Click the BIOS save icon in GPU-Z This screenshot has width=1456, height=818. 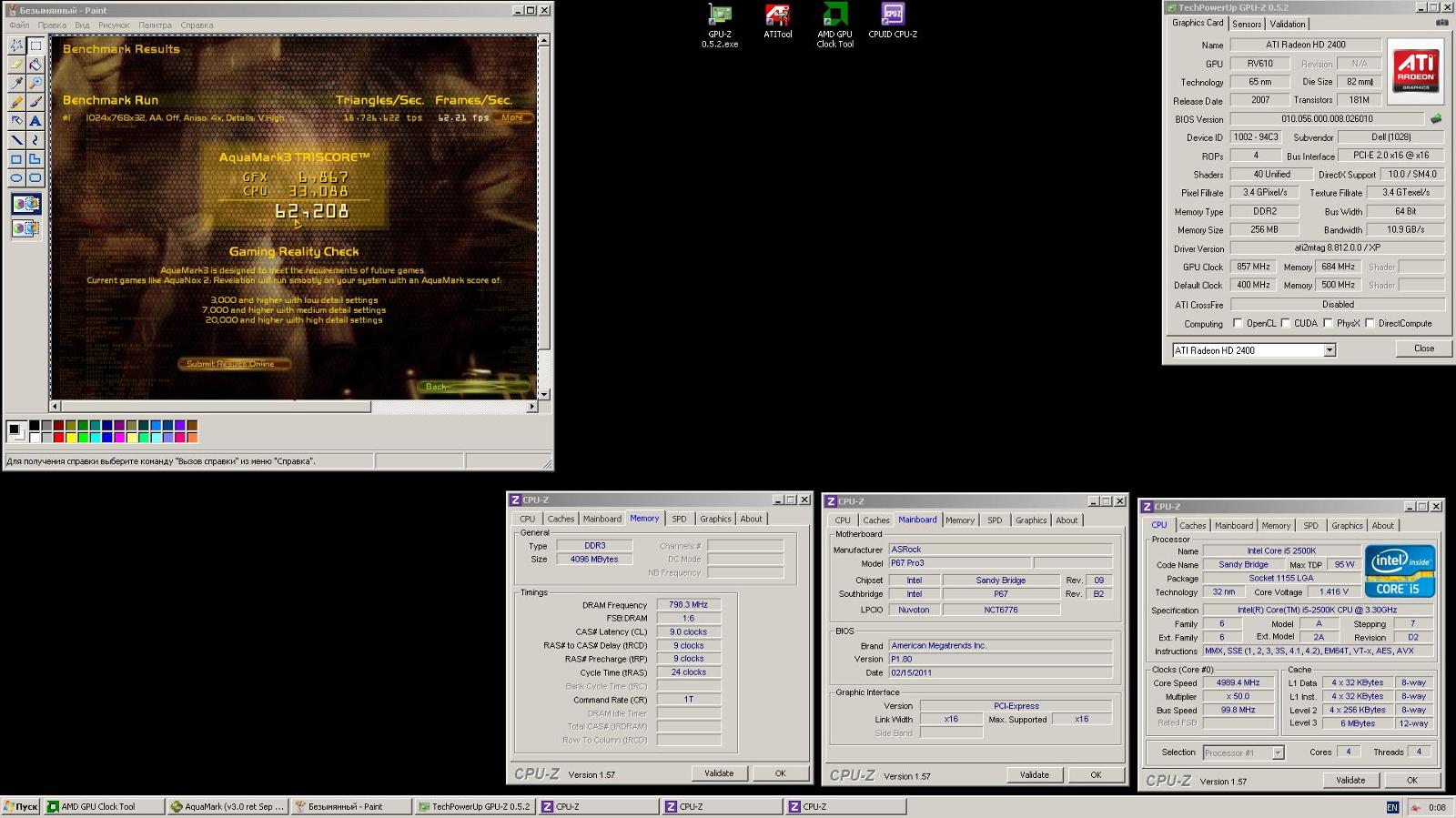pyautogui.click(x=1436, y=118)
